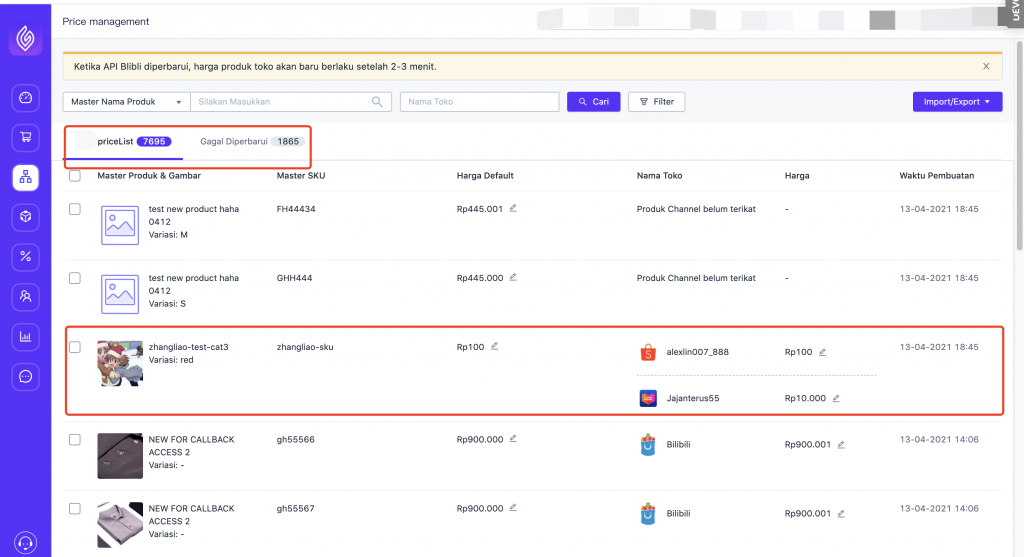The width and height of the screenshot is (1024, 557).
Task: Open the customers person icon
Action: click(x=25, y=296)
